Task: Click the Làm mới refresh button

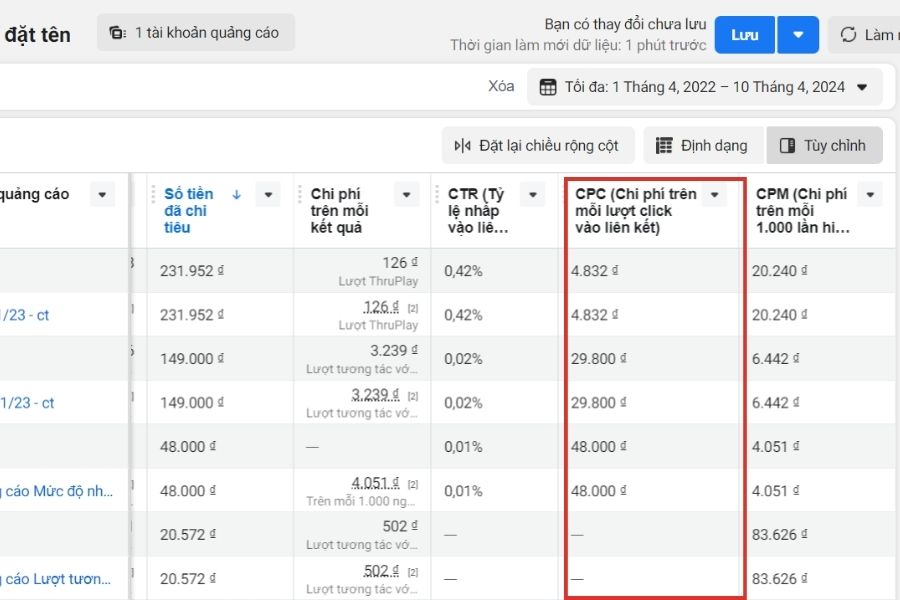Action: click(x=866, y=35)
